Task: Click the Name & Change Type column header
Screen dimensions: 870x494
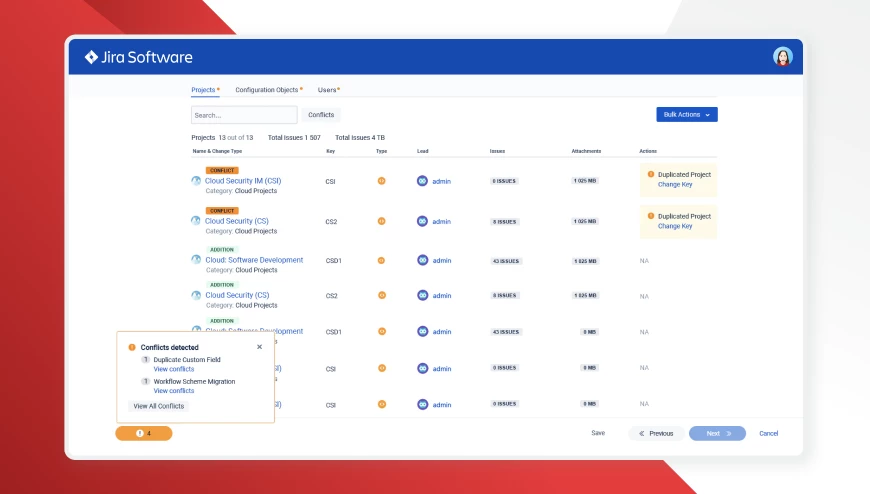Action: tap(217, 151)
